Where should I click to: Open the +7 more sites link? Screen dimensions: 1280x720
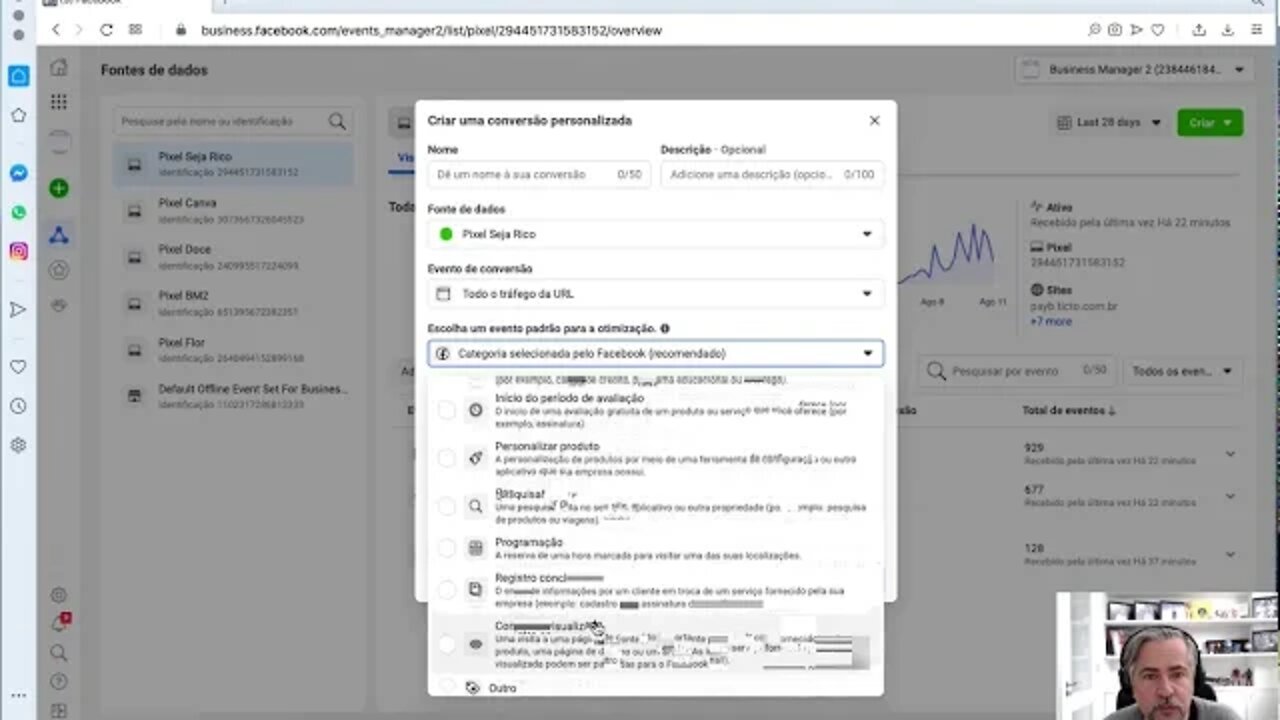click(1050, 322)
